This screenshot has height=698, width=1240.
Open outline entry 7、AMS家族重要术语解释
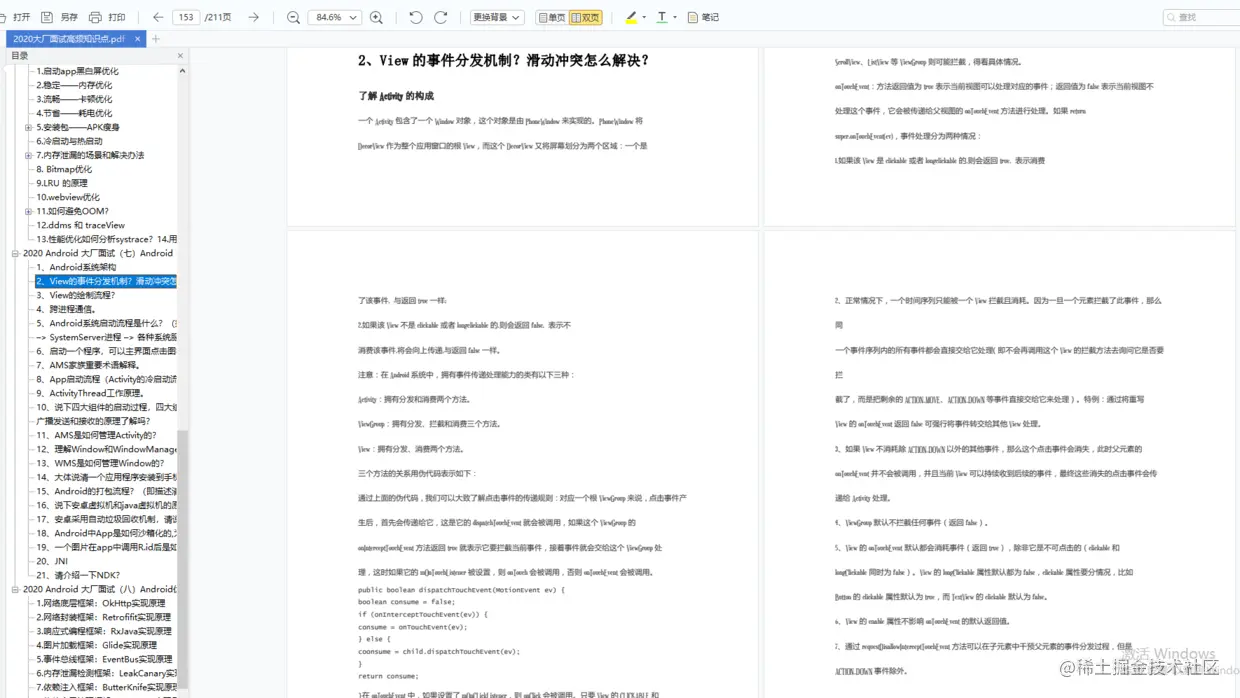point(87,365)
